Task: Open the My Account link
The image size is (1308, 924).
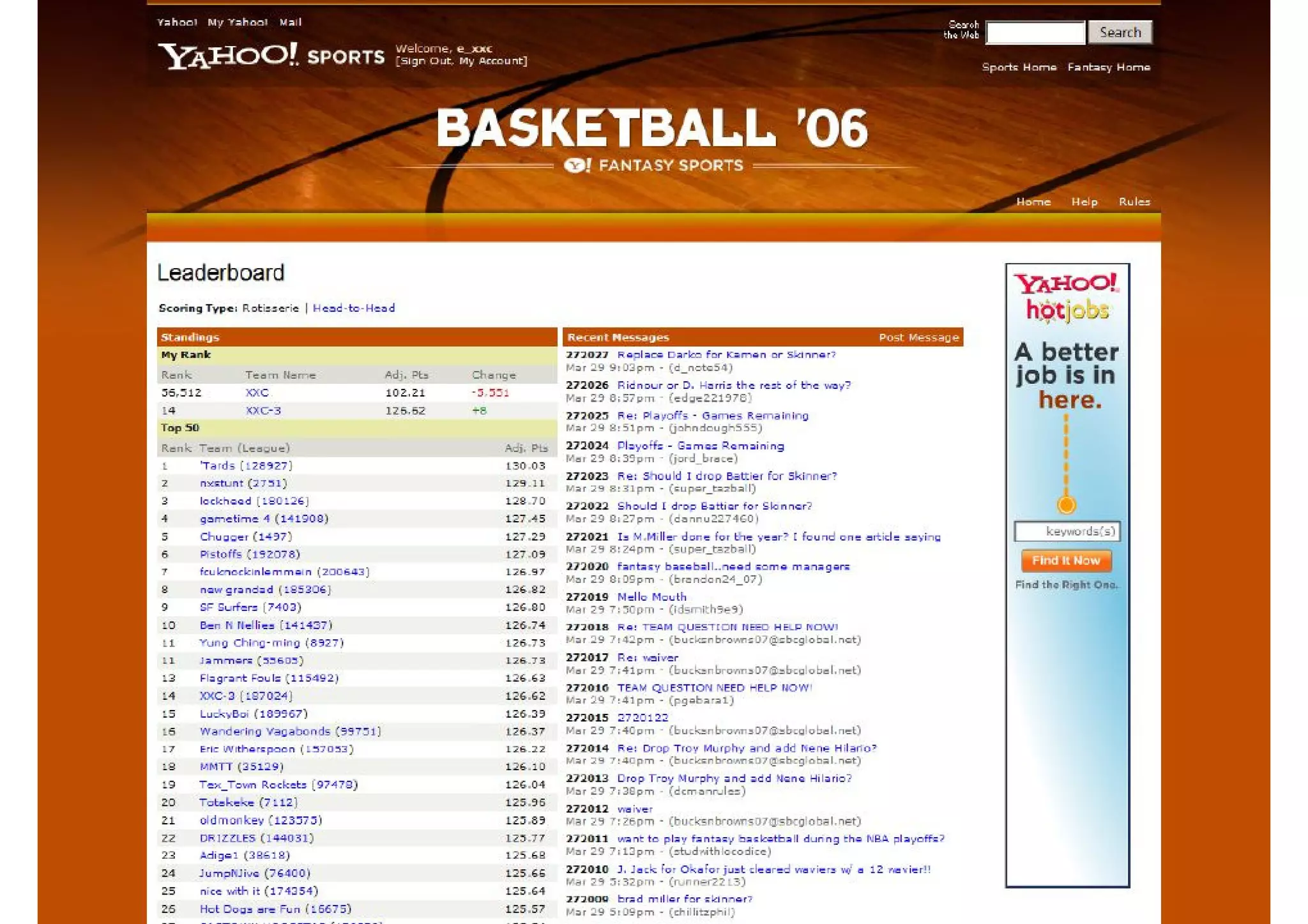Action: click(492, 61)
